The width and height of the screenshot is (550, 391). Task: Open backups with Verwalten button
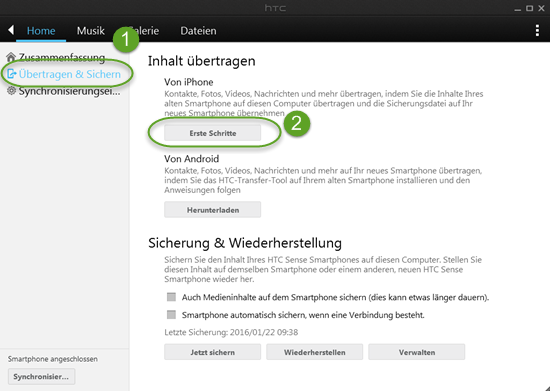click(417, 352)
